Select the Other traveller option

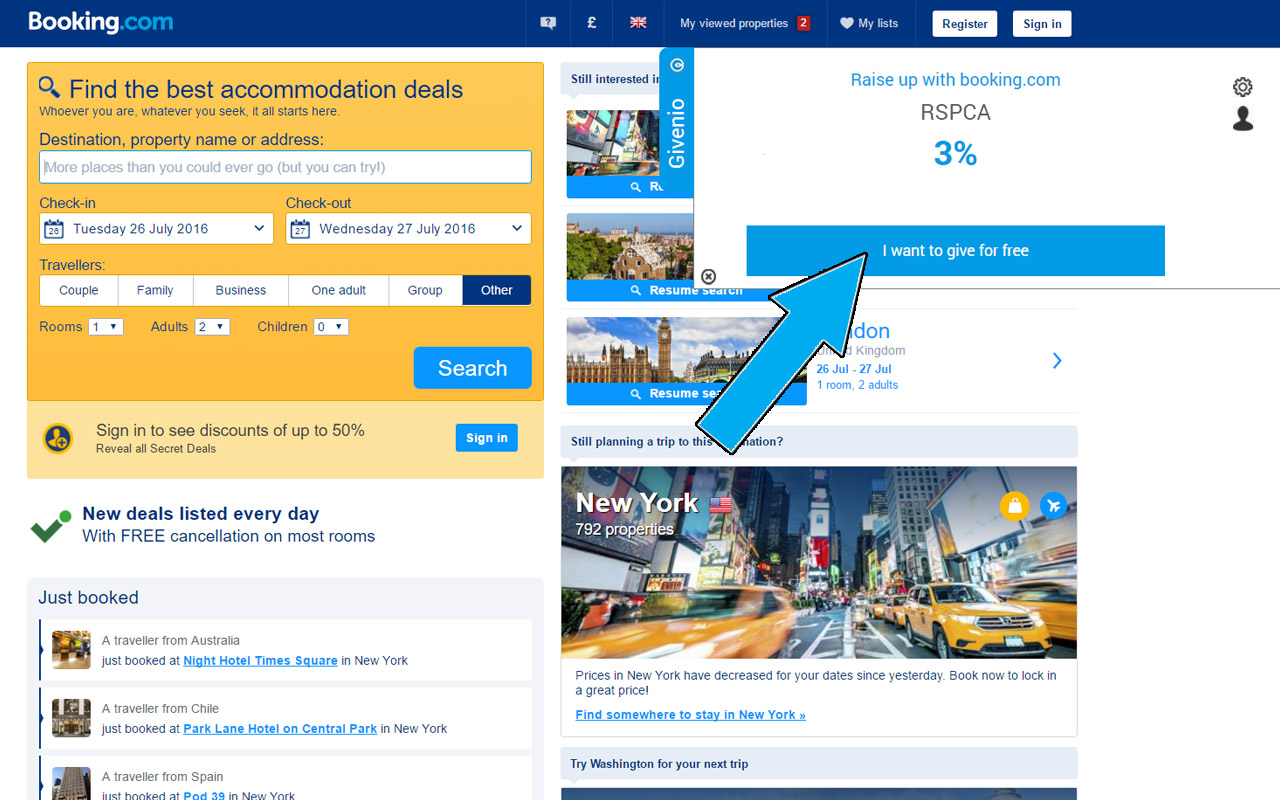click(497, 290)
